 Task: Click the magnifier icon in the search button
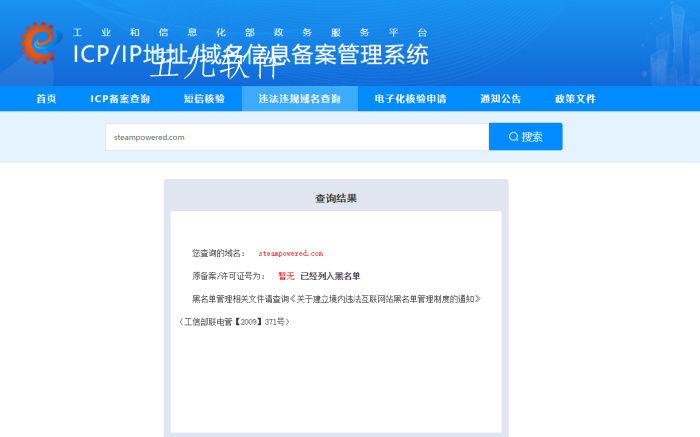(x=513, y=137)
